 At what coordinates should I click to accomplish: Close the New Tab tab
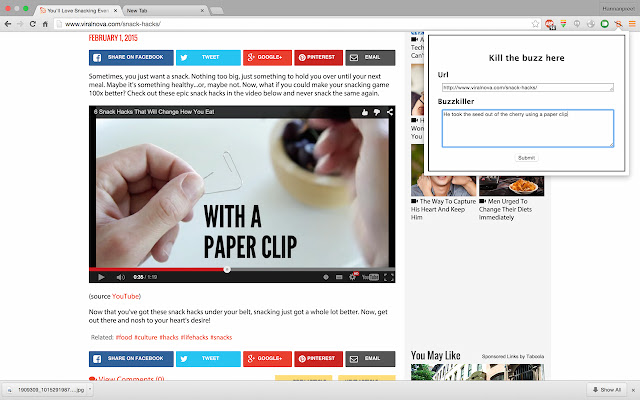coord(202,11)
